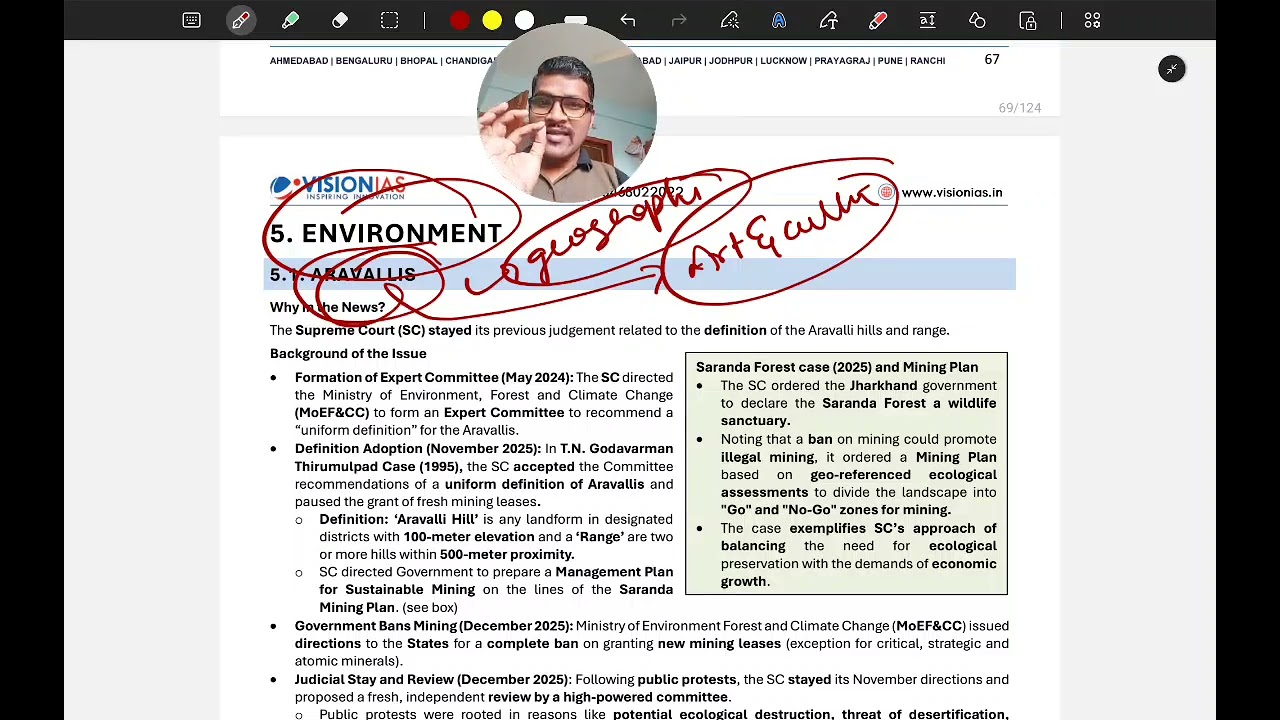
Task: Click 'Definition Adoption (November 2025):' text
Action: click(x=418, y=449)
